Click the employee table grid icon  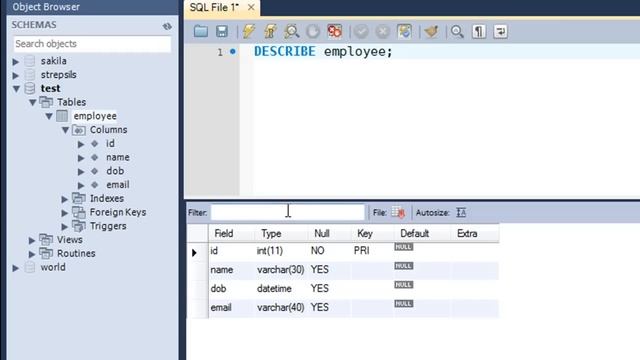(x=62, y=116)
